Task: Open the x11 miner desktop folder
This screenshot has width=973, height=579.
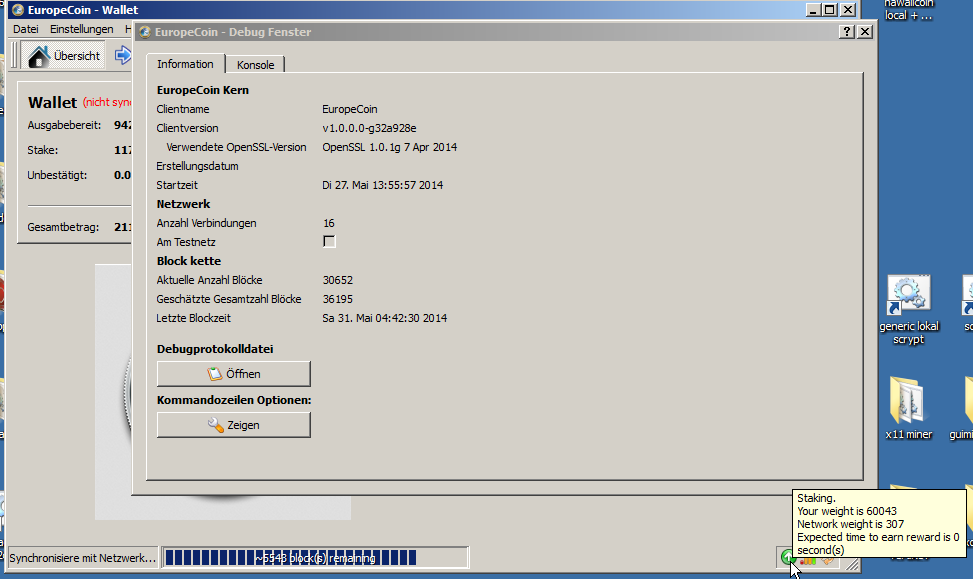Action: 908,408
